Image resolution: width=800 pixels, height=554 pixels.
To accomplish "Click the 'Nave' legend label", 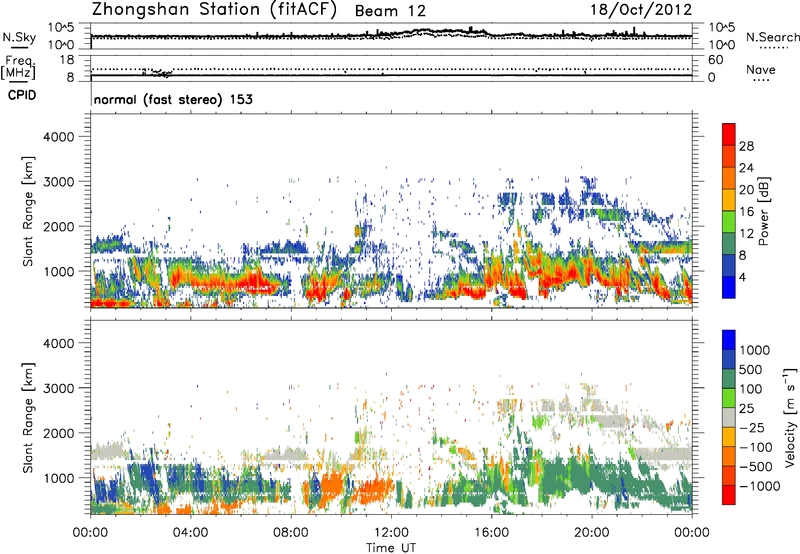I will pos(761,69).
